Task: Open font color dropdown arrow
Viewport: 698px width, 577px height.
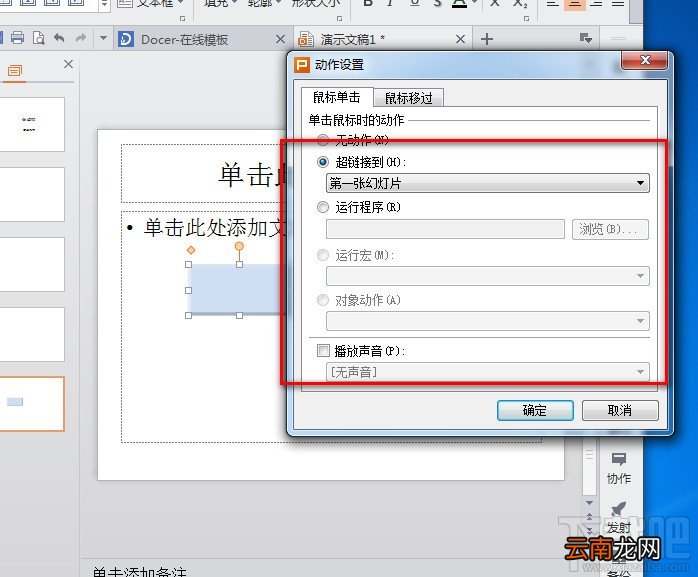Action: [475, 4]
